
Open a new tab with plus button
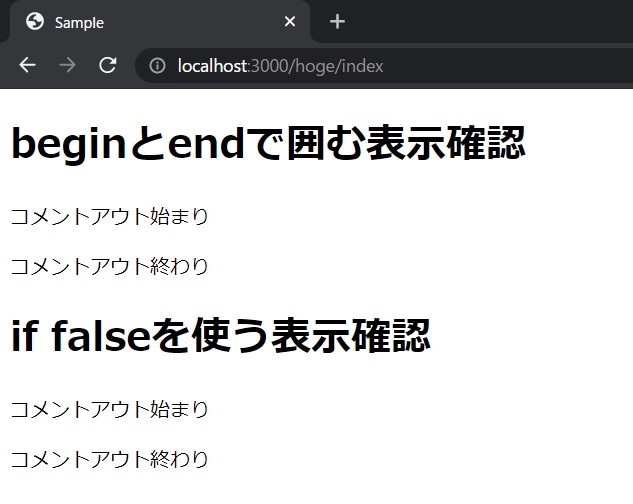[x=337, y=21]
